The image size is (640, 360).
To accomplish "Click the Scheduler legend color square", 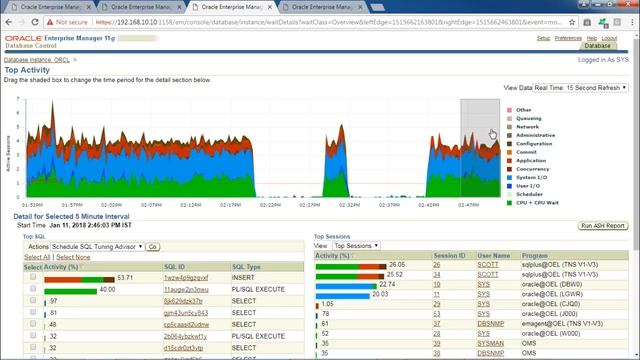I will click(x=509, y=194).
